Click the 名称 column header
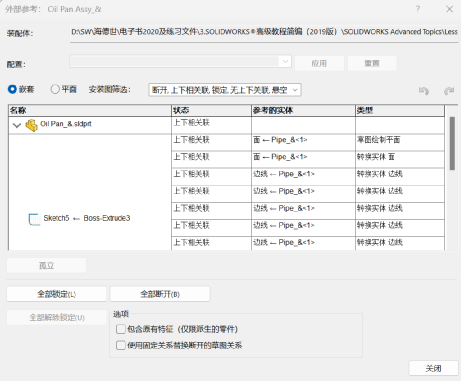This screenshot has height=381, width=461. coord(90,110)
